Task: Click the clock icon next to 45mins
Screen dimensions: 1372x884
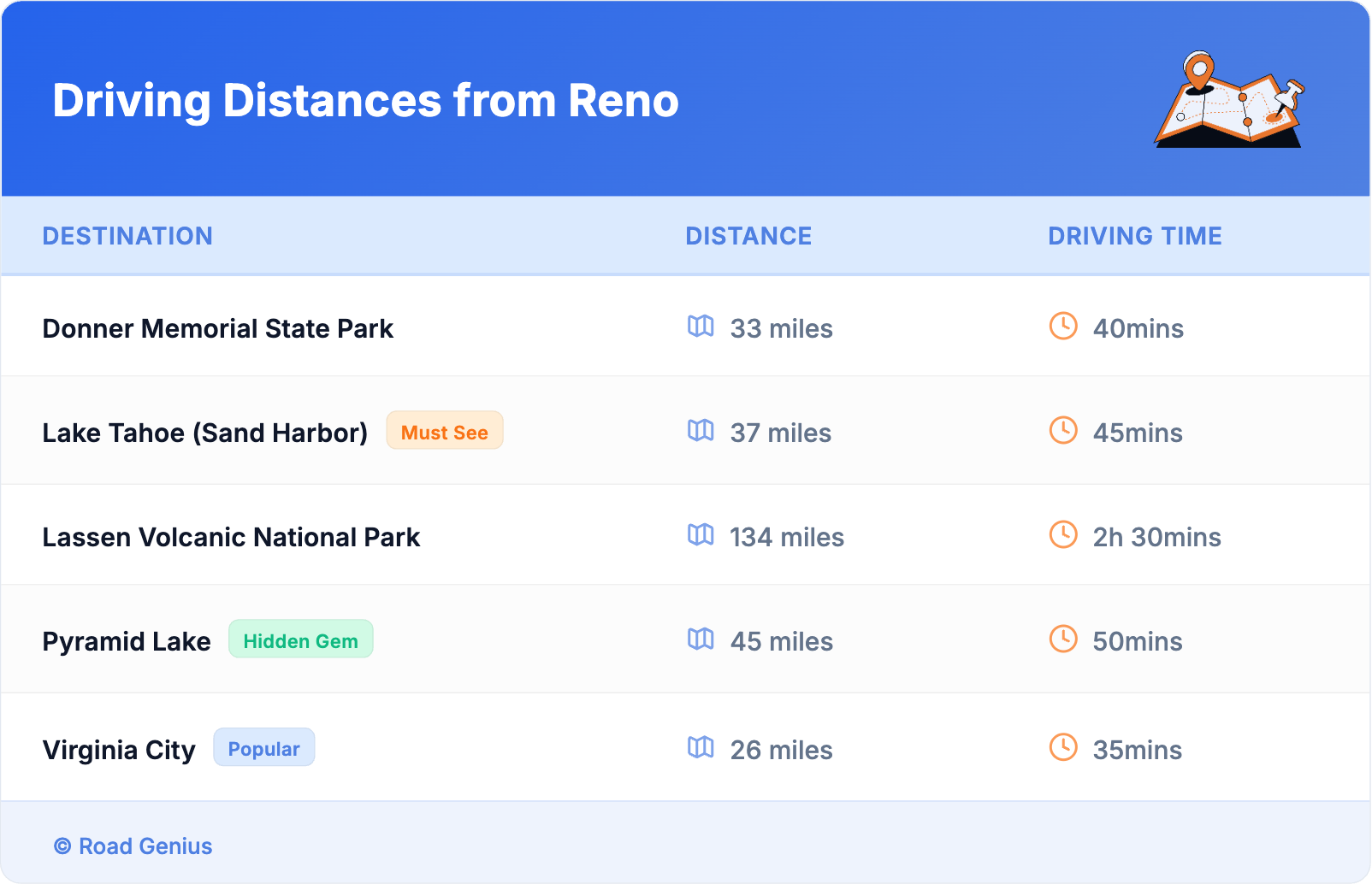Action: pos(1063,431)
